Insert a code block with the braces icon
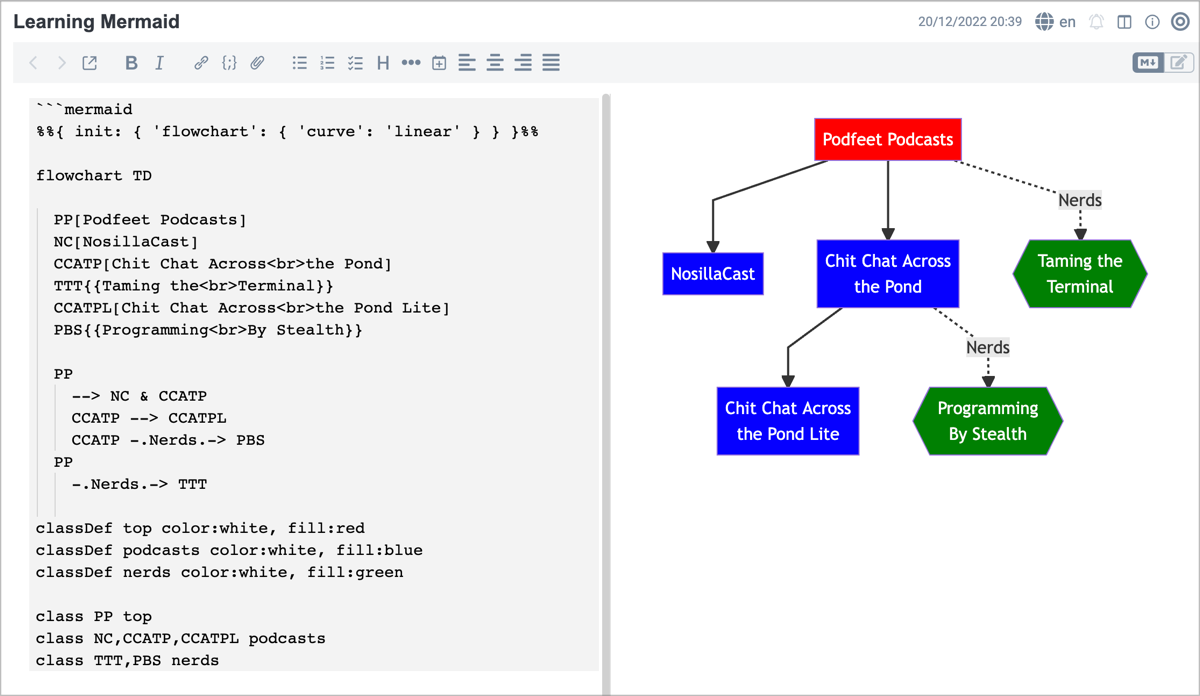Image resolution: width=1200 pixels, height=696 pixels. coord(229,63)
